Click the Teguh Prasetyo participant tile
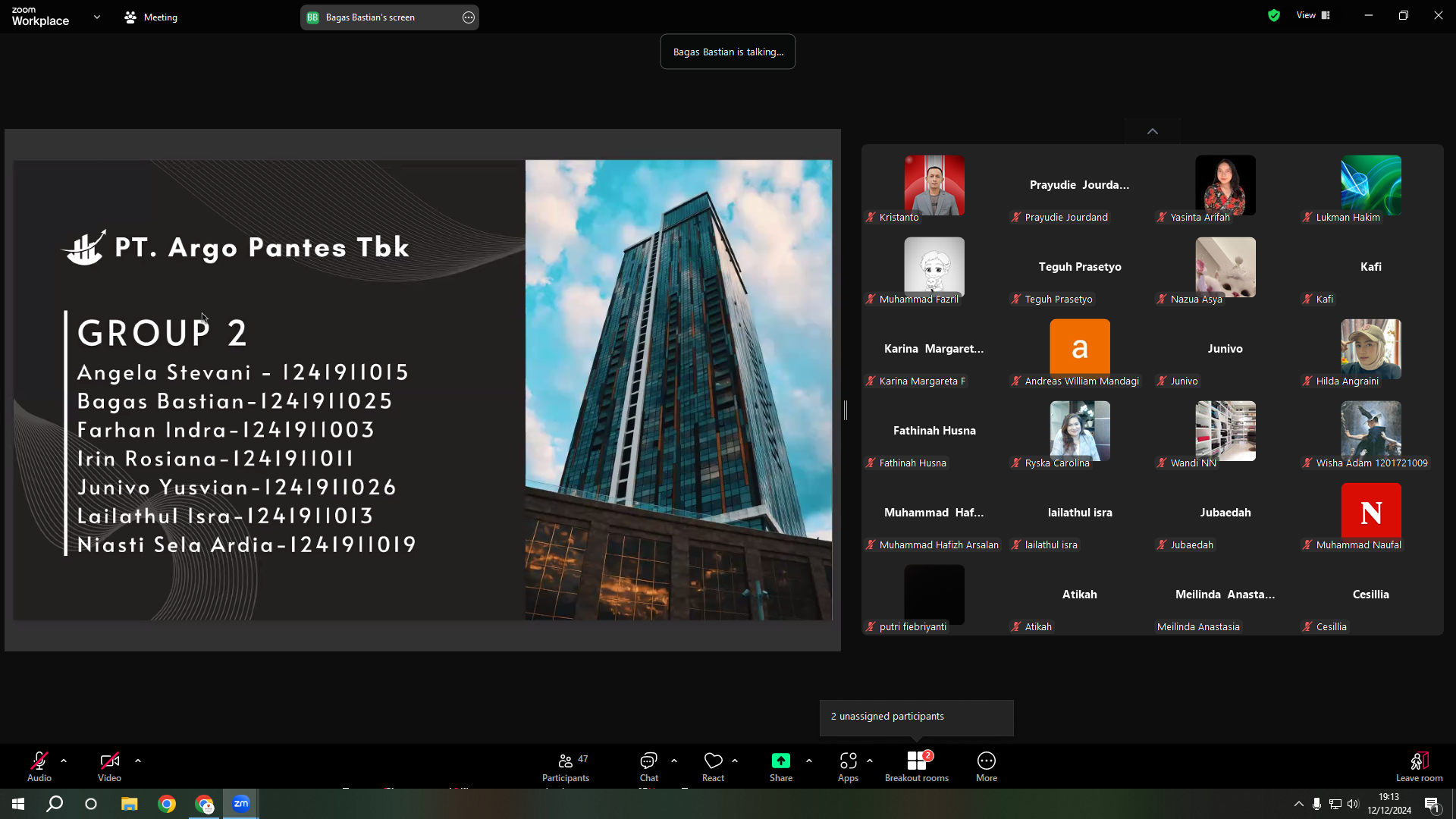 pos(1080,268)
